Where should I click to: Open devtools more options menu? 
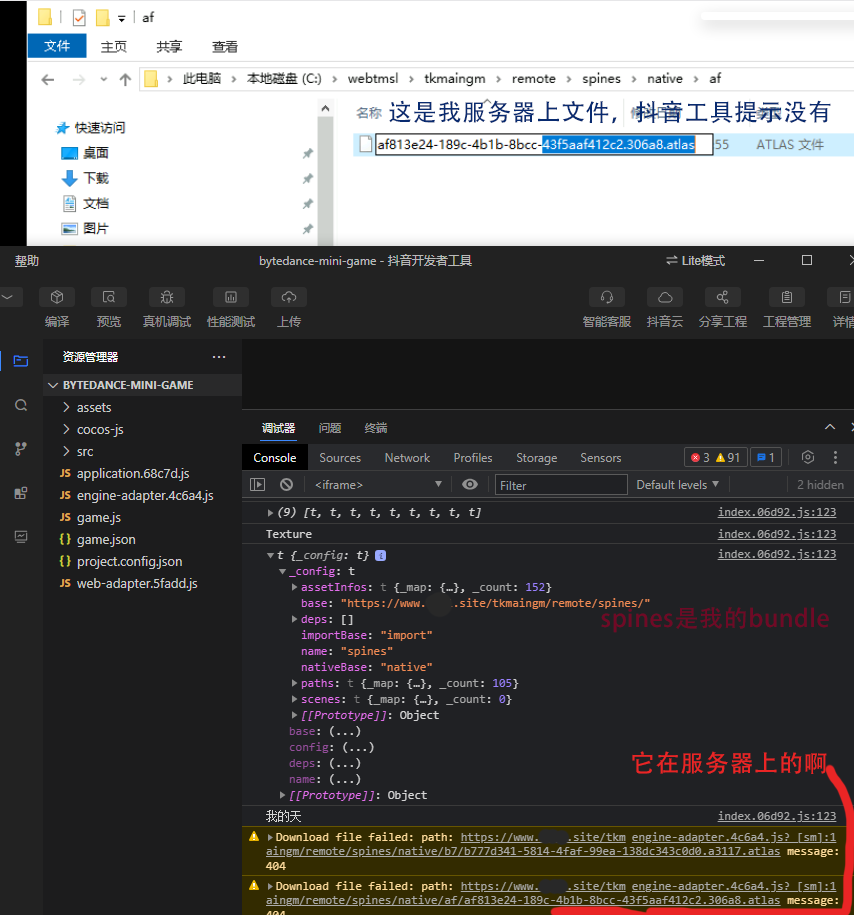835,457
